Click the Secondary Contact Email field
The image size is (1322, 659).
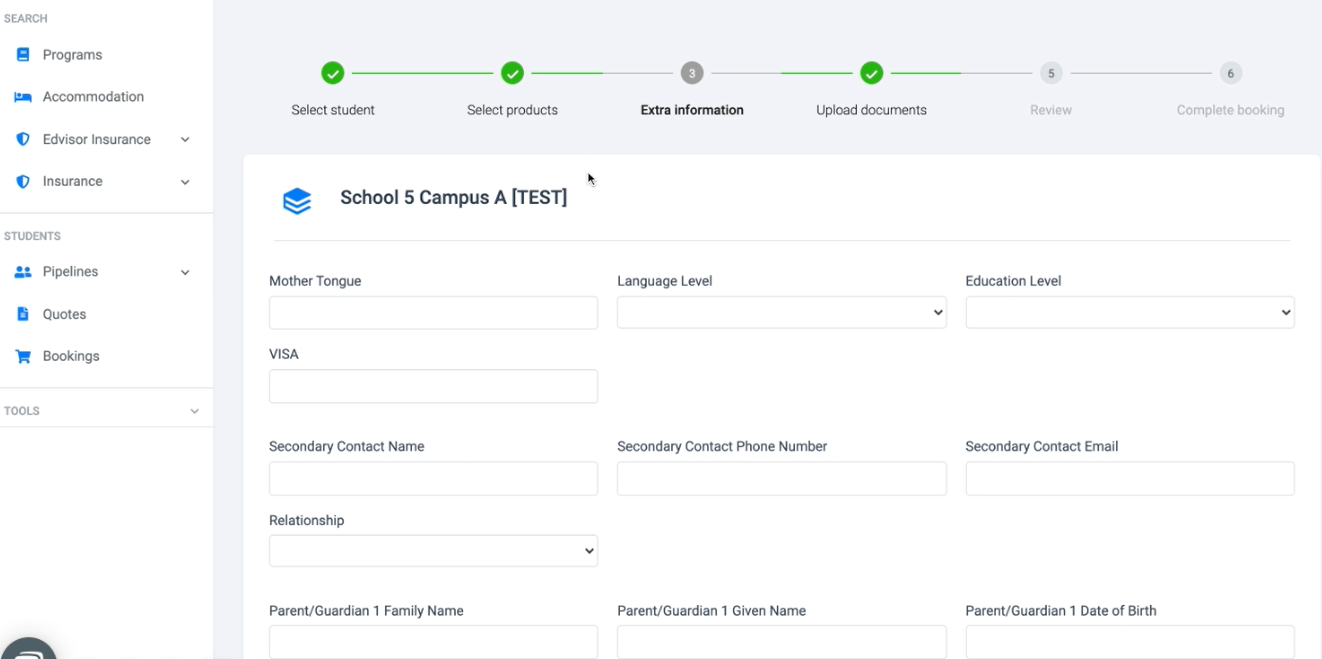(x=1130, y=478)
